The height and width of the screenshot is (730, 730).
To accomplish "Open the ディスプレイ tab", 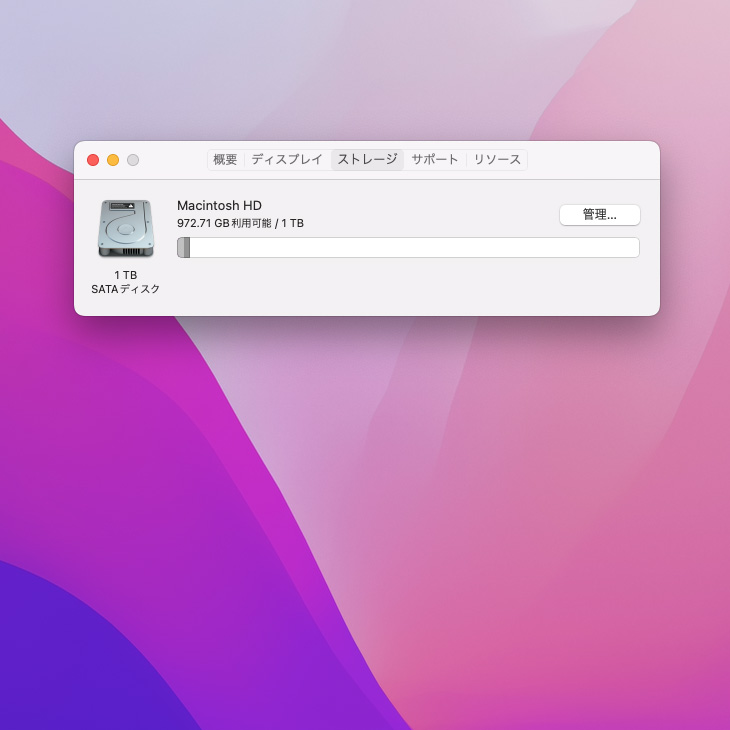I will (x=287, y=160).
